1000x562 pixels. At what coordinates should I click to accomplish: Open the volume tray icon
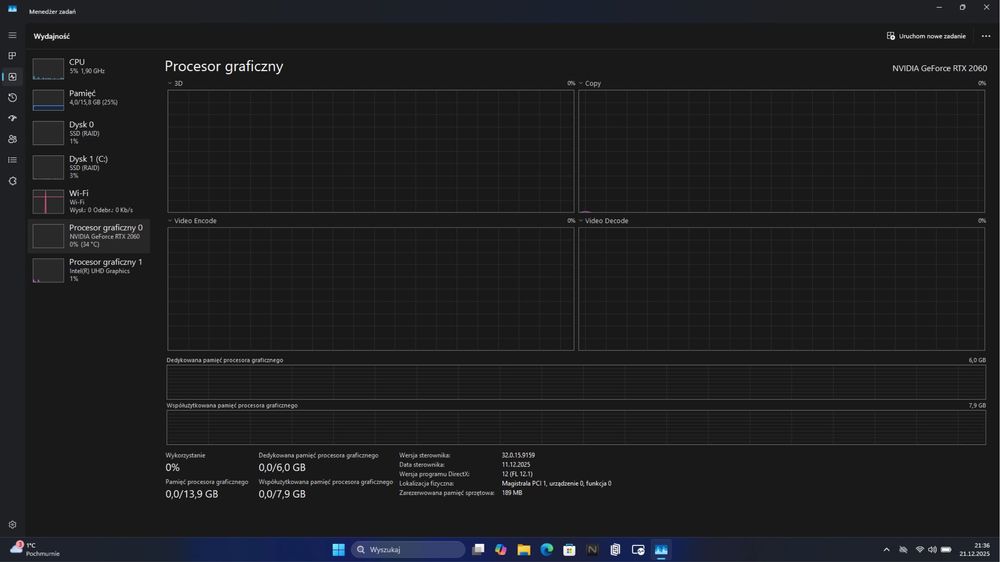932,549
